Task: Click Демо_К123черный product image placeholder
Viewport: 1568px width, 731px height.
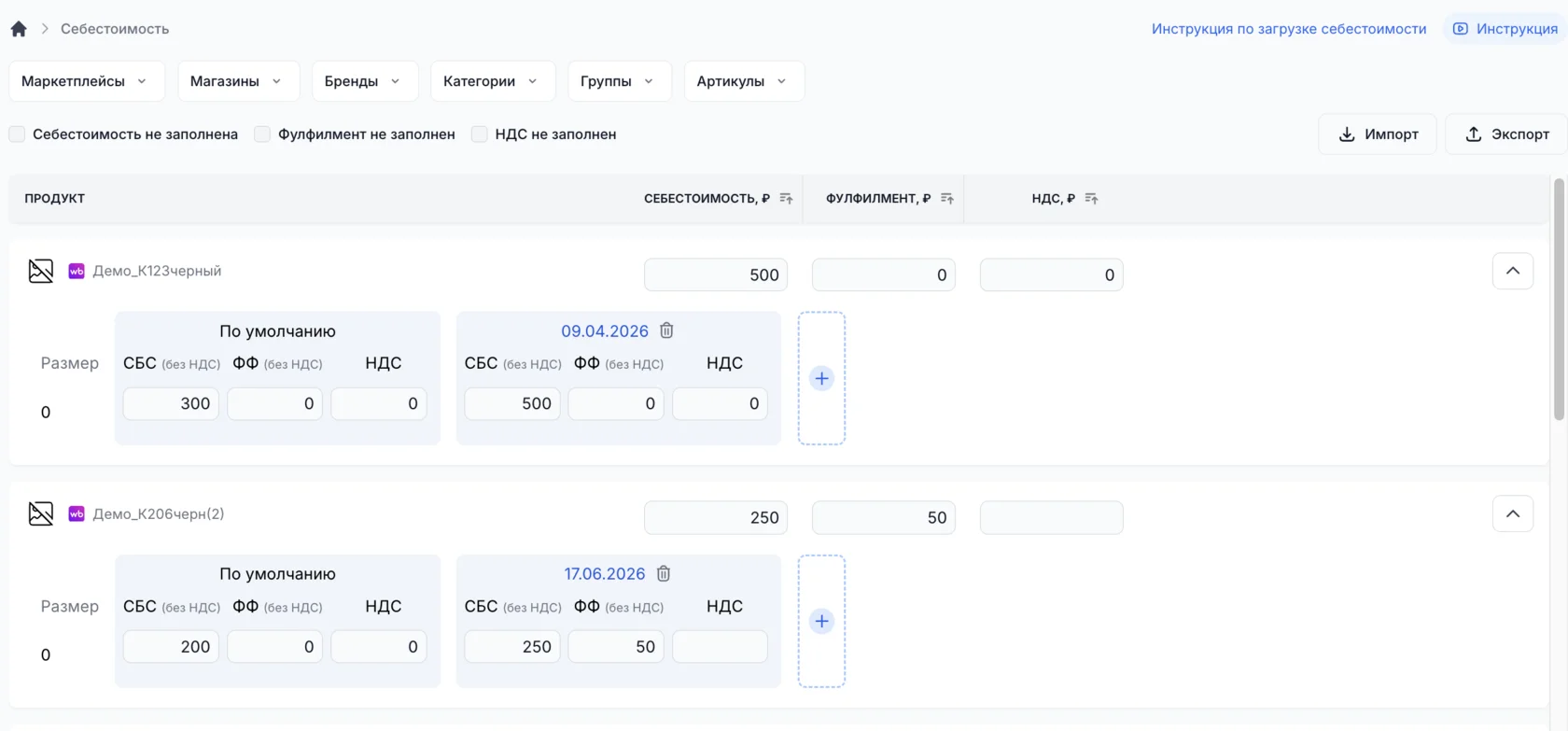Action: click(41, 271)
